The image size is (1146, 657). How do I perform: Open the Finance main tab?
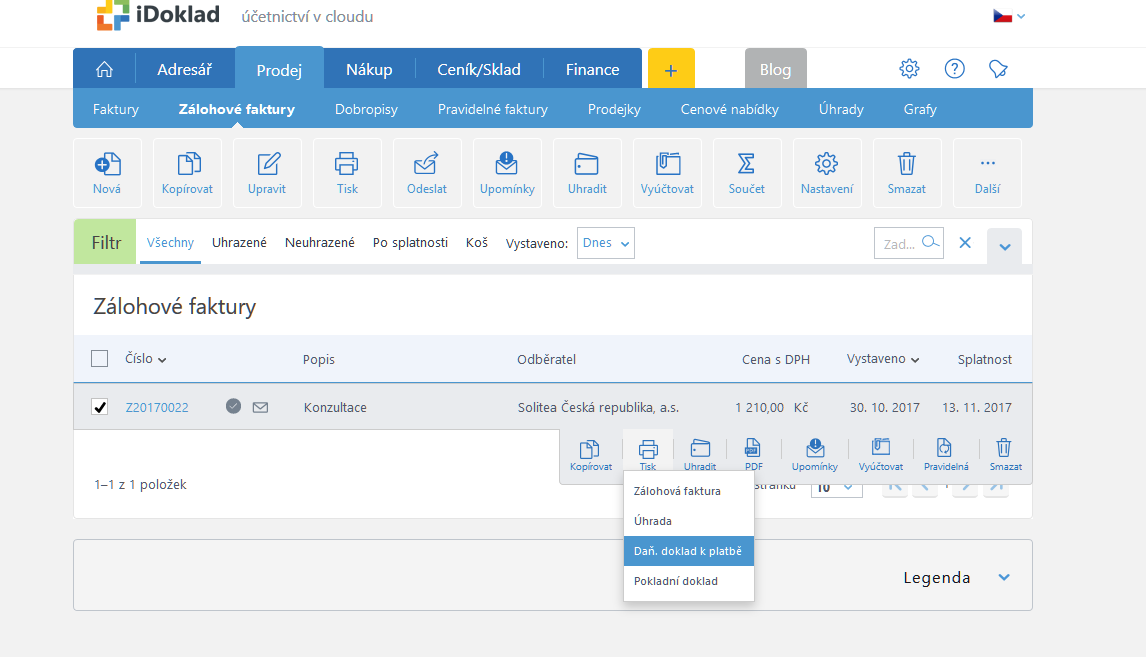pyautogui.click(x=592, y=69)
